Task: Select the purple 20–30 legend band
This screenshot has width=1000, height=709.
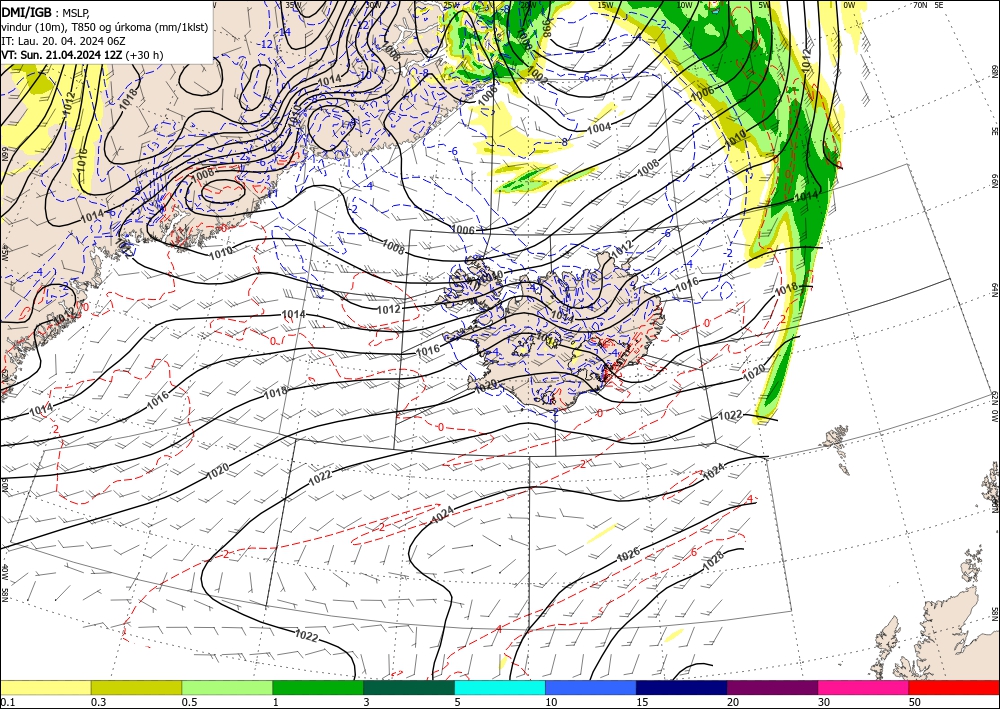Action: click(772, 688)
